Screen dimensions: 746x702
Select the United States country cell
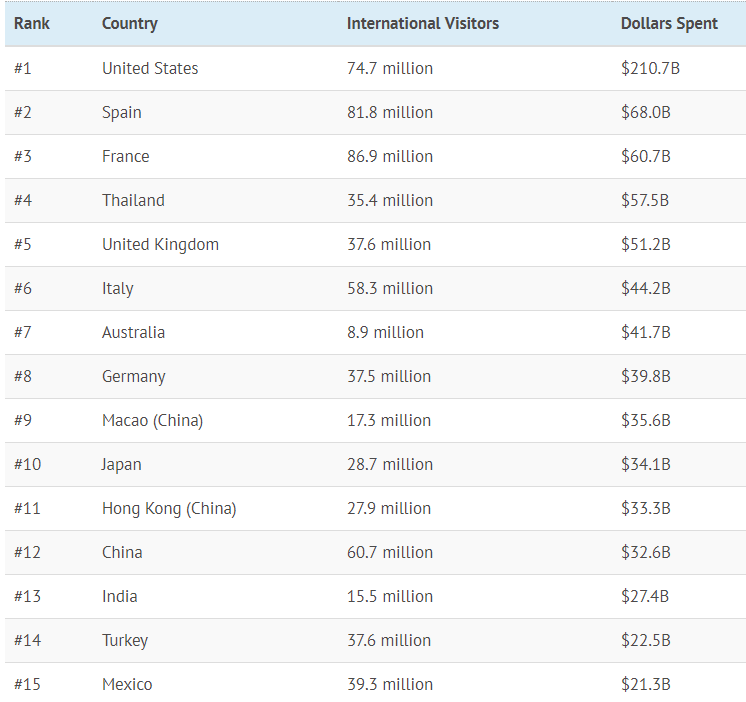point(150,68)
